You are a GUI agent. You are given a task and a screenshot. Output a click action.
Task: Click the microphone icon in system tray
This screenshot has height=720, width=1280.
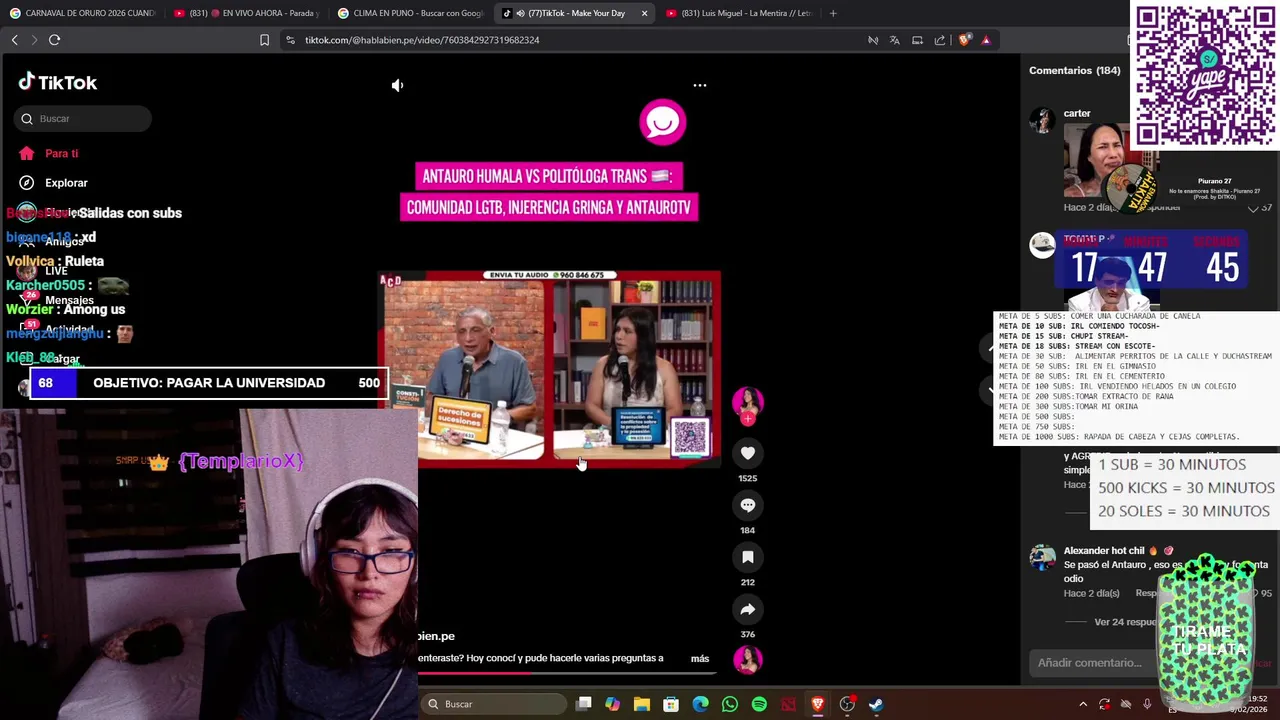pyautogui.click(x=1147, y=704)
